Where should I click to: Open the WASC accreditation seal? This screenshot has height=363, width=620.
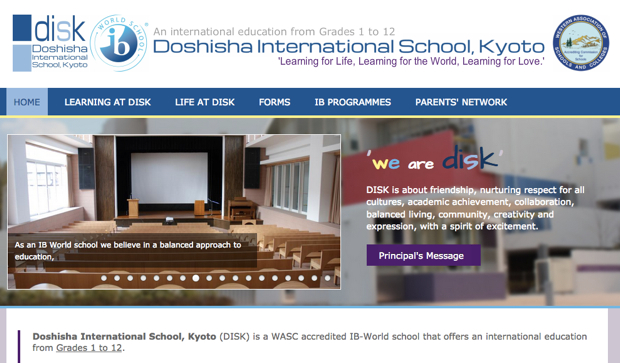coord(580,43)
